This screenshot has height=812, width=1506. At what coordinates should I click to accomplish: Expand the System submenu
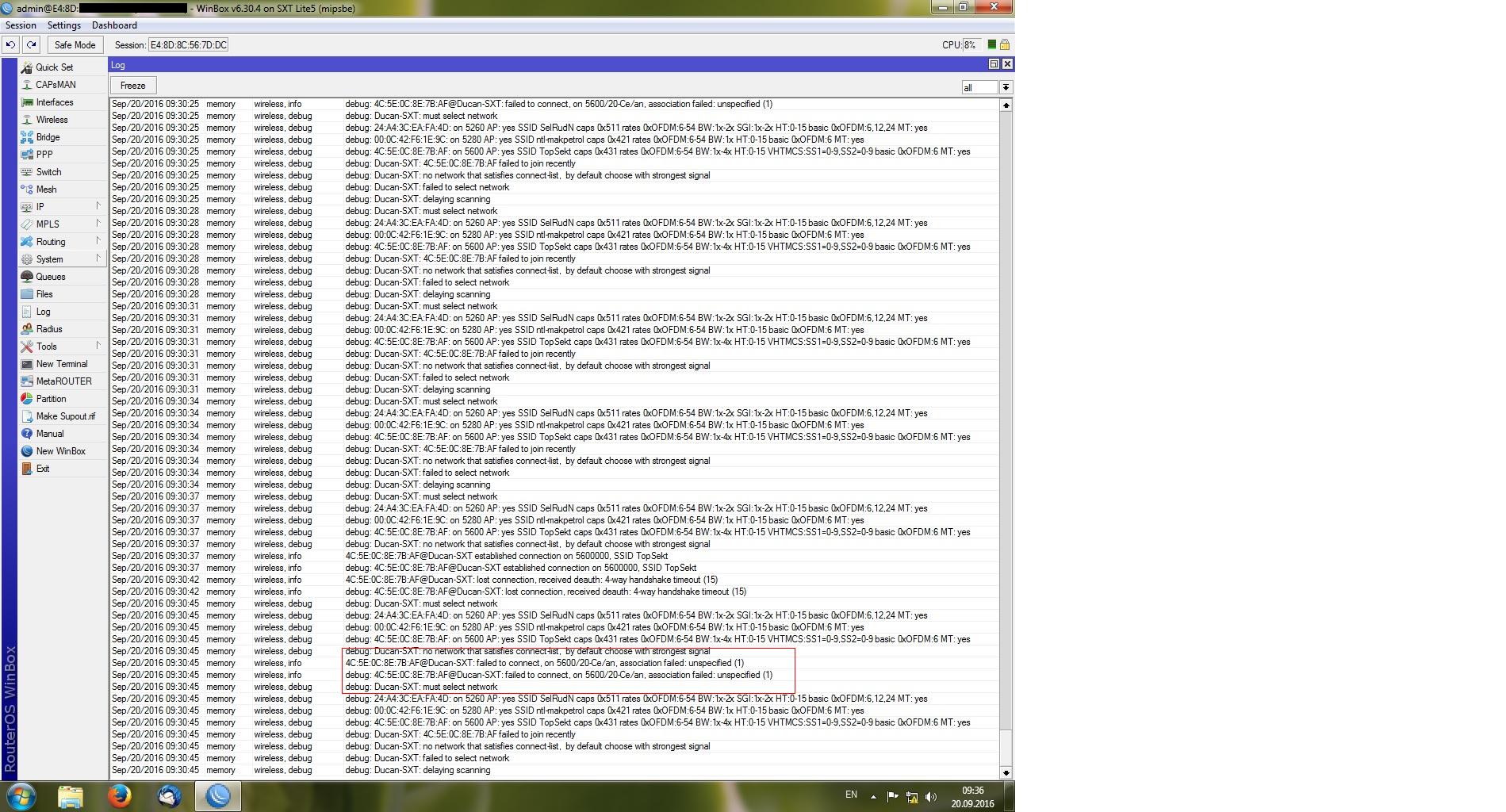(x=98, y=259)
